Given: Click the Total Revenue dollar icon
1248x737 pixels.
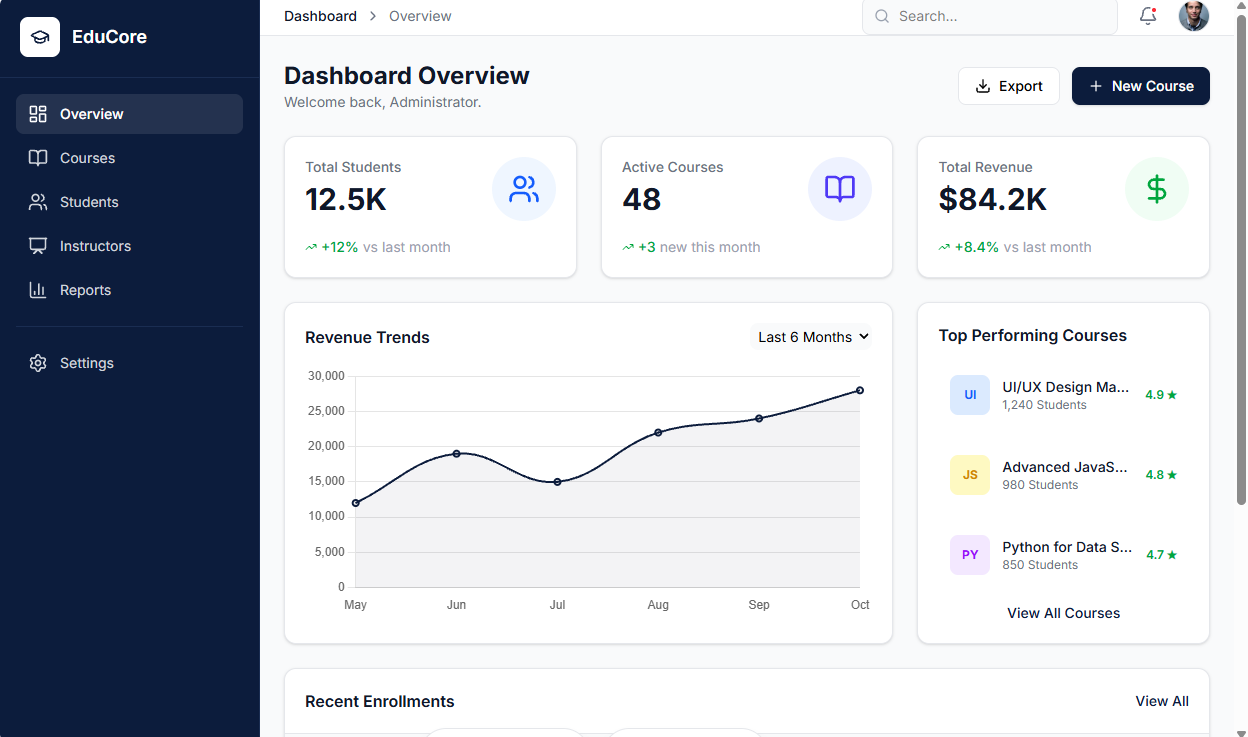Looking at the screenshot, I should point(1156,189).
